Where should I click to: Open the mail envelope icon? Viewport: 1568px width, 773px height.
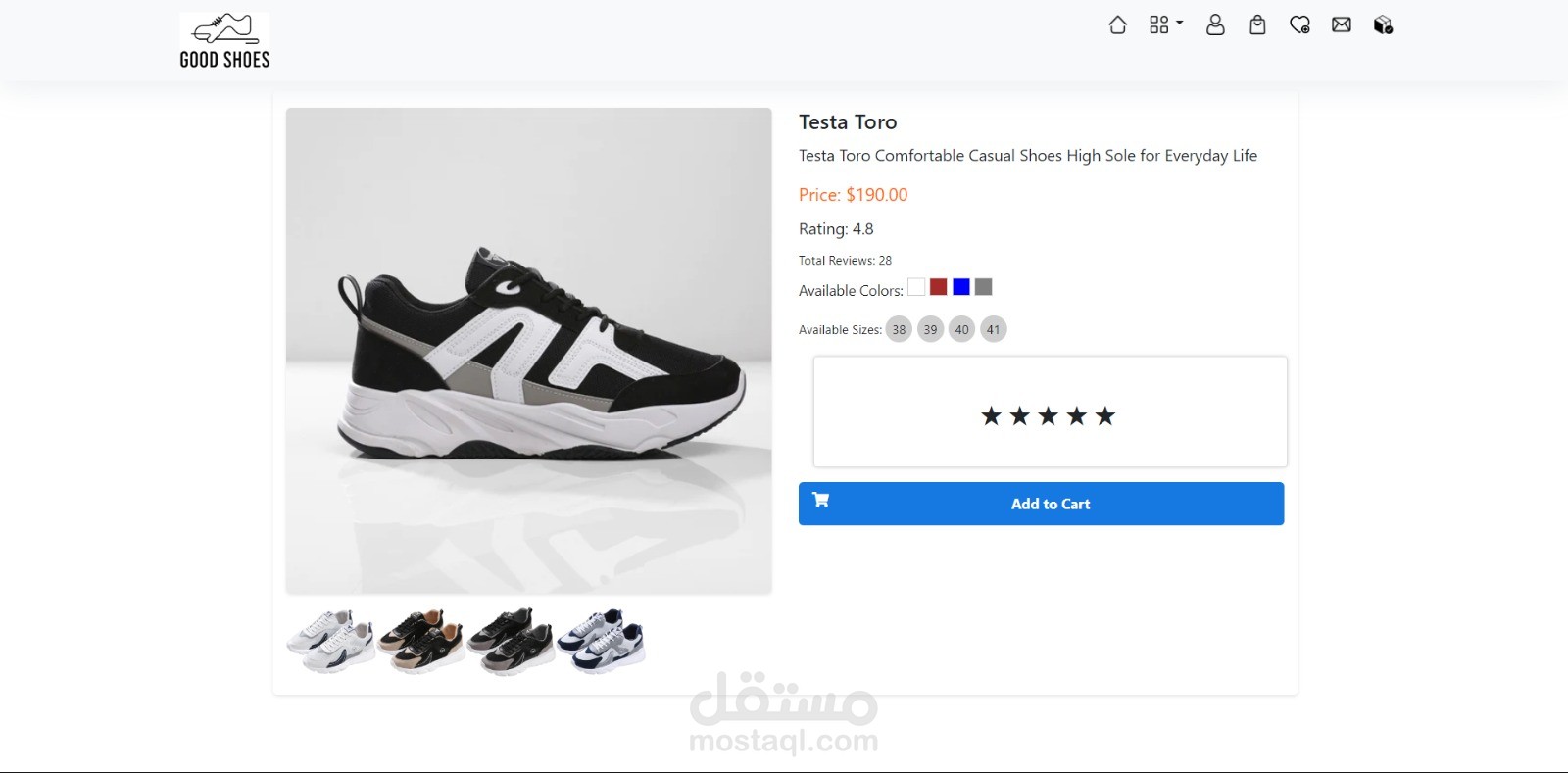click(x=1342, y=25)
